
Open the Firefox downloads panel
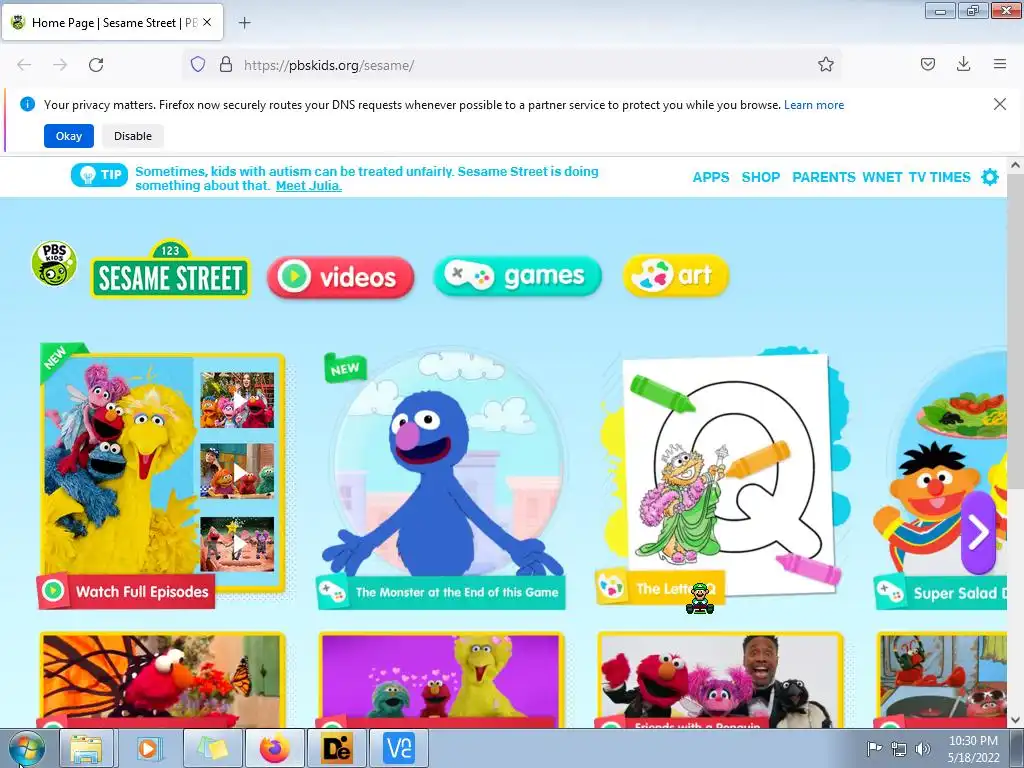tap(963, 64)
